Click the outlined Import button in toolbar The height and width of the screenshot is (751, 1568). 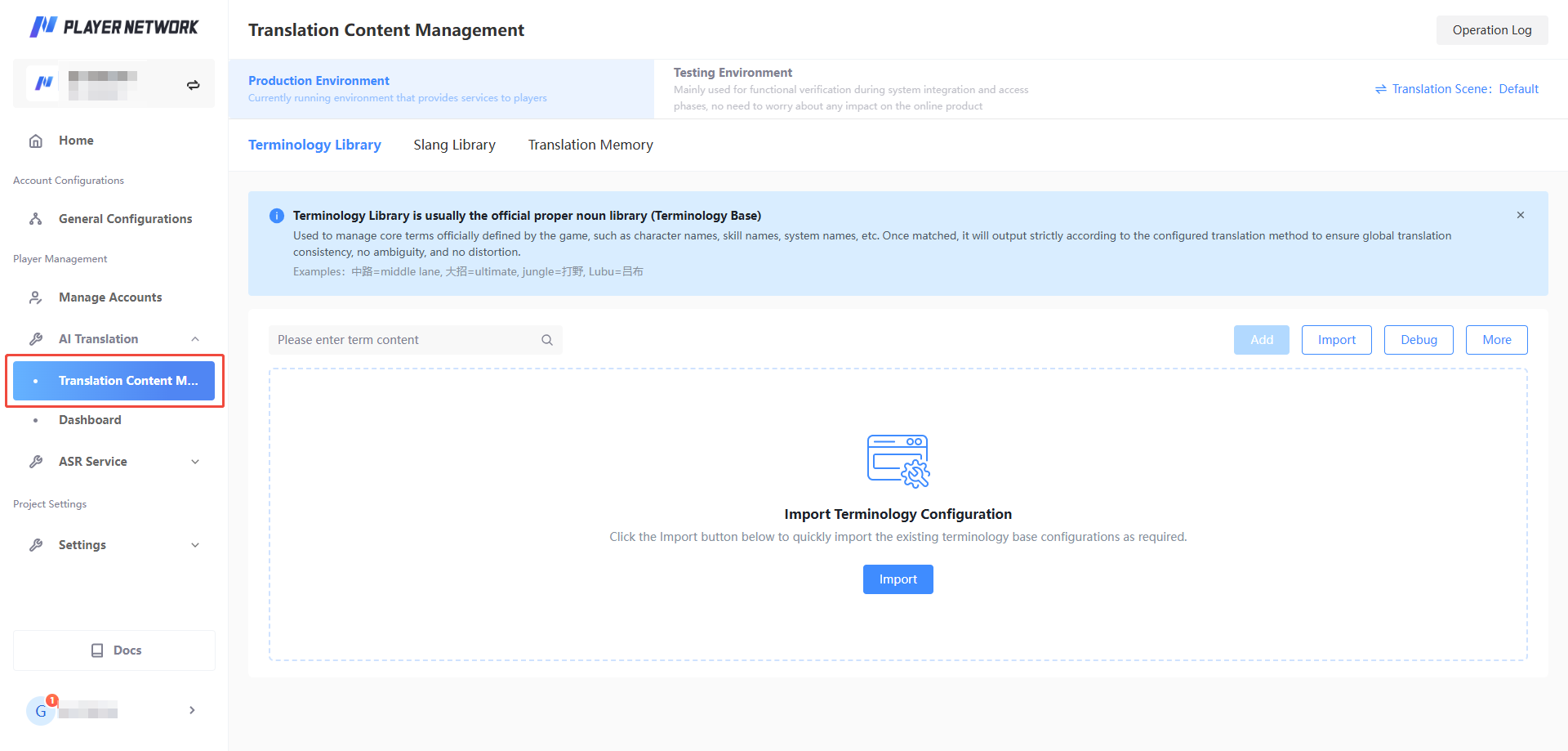pyautogui.click(x=1337, y=340)
